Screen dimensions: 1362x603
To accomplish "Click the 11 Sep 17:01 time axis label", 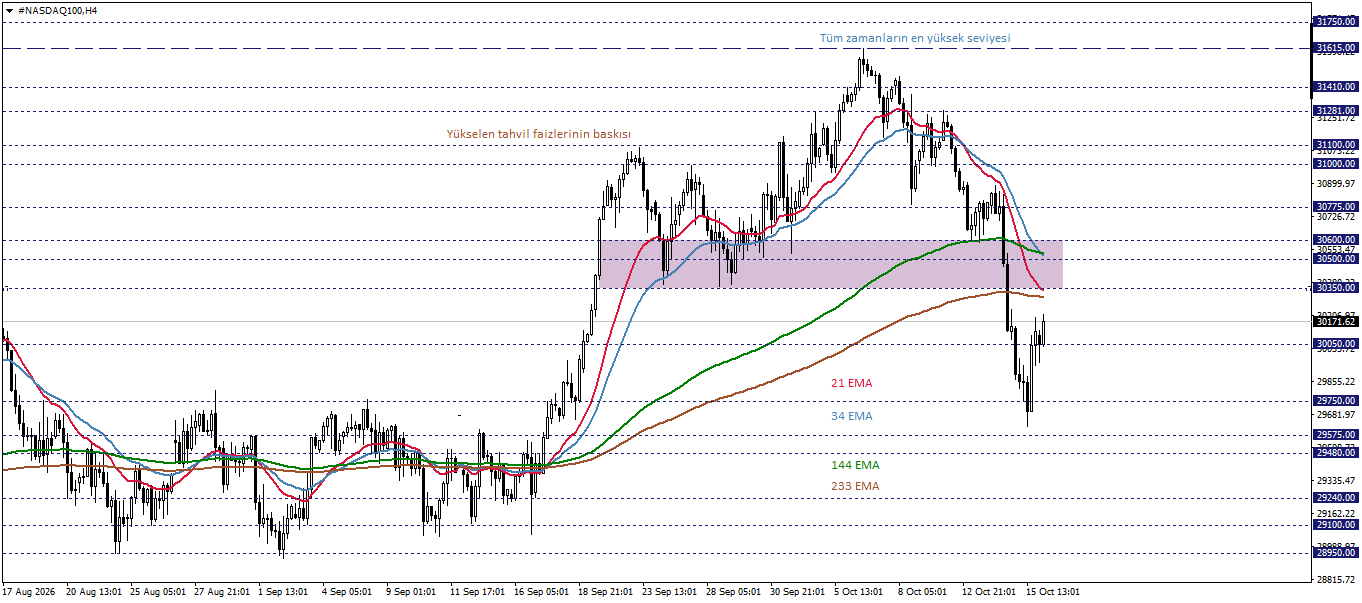I will tap(477, 592).
